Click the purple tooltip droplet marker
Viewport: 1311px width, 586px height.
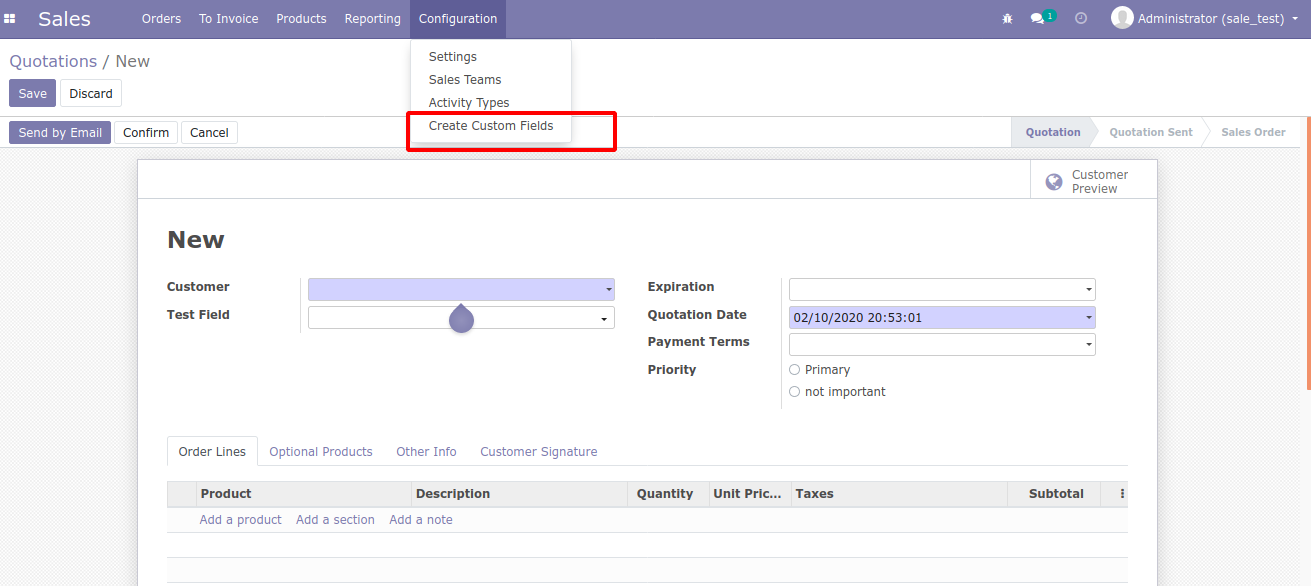click(461, 318)
